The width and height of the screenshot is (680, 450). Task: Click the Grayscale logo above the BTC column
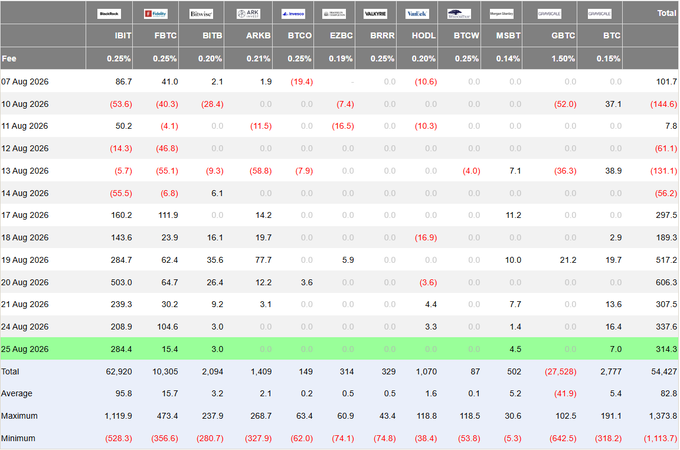[x=600, y=14]
